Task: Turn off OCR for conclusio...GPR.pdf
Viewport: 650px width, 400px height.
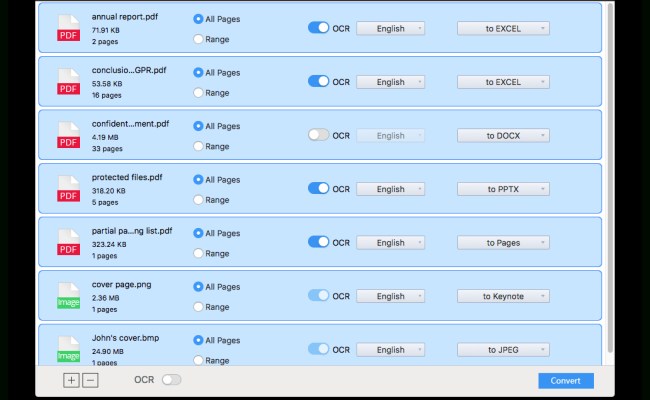Action: [318, 81]
